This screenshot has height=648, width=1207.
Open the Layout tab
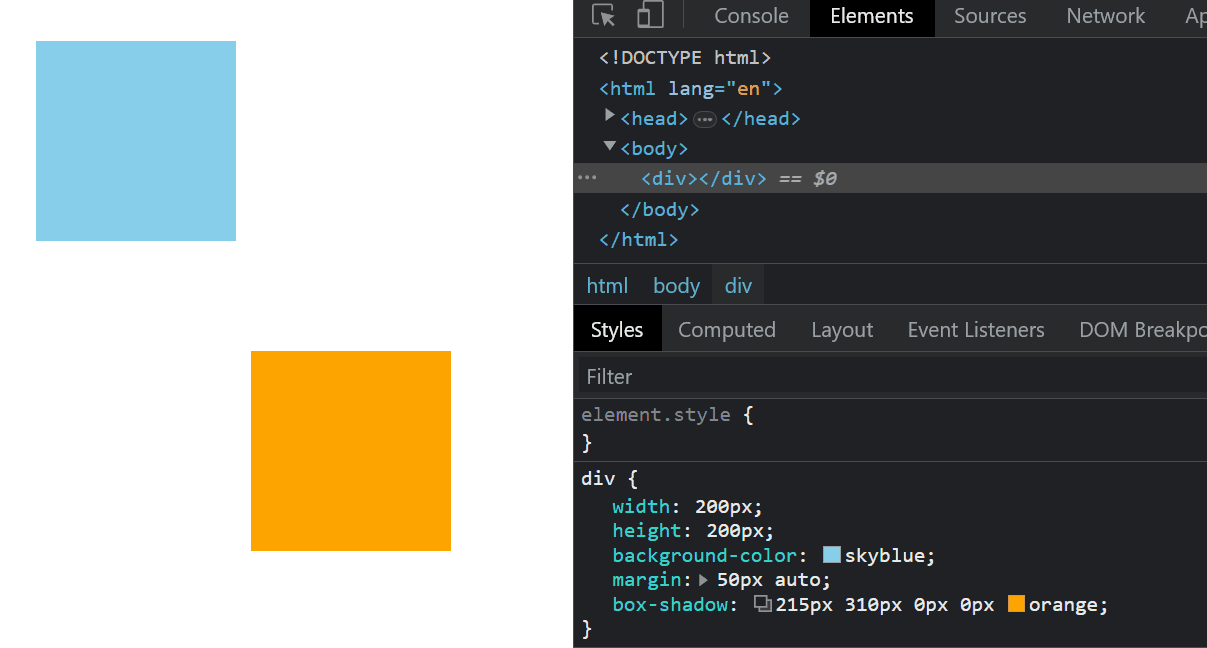click(x=841, y=329)
